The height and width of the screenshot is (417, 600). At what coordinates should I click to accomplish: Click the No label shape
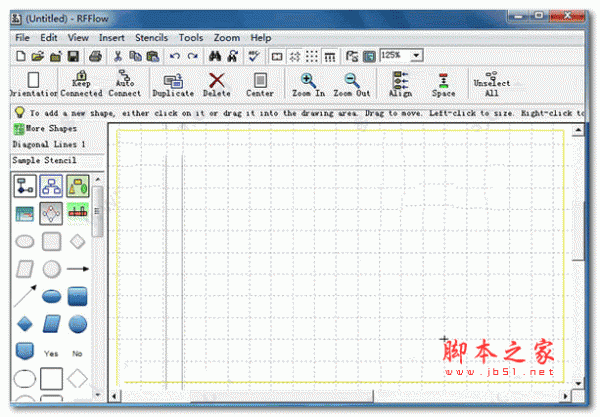pos(78,354)
